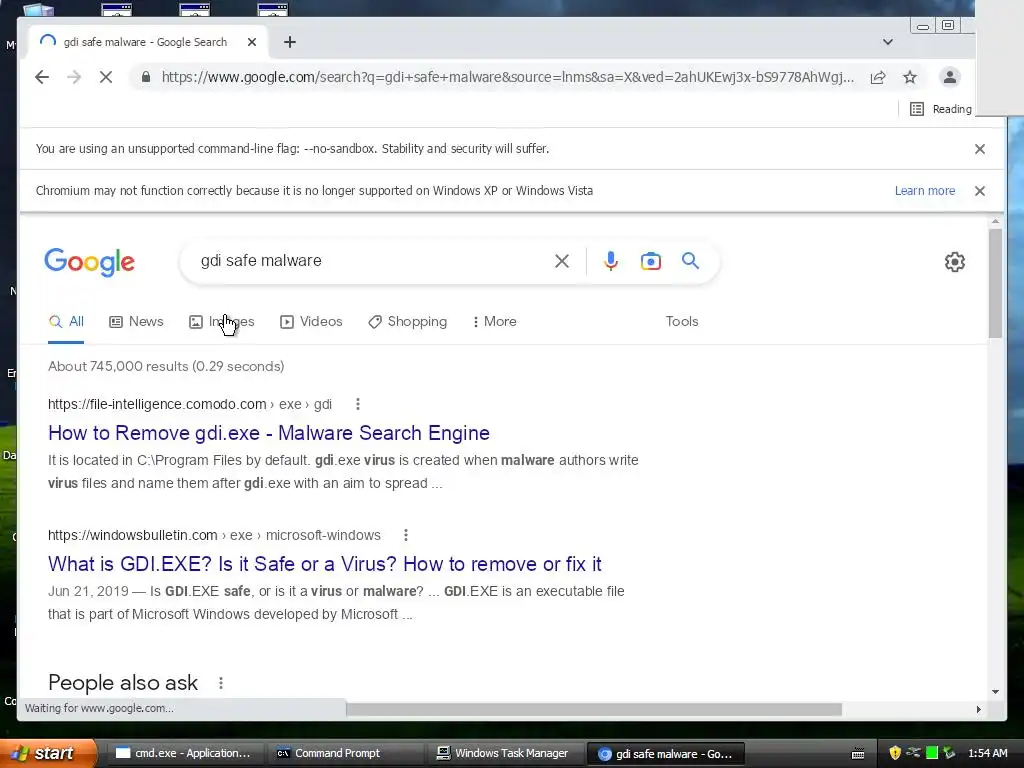This screenshot has height=768, width=1024.
Task: Open How to Remove gdi.exe result
Action: 268,433
